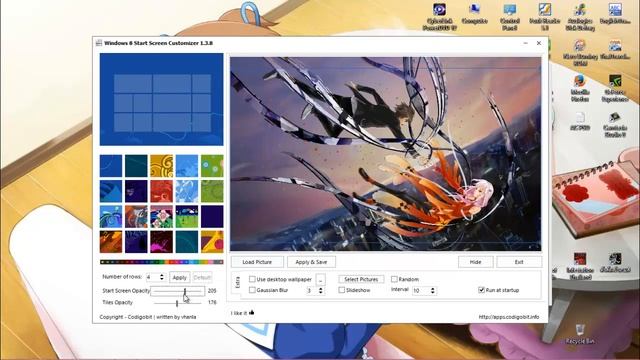
Task: Click the Tiles Opacity slider
Action: click(178, 302)
